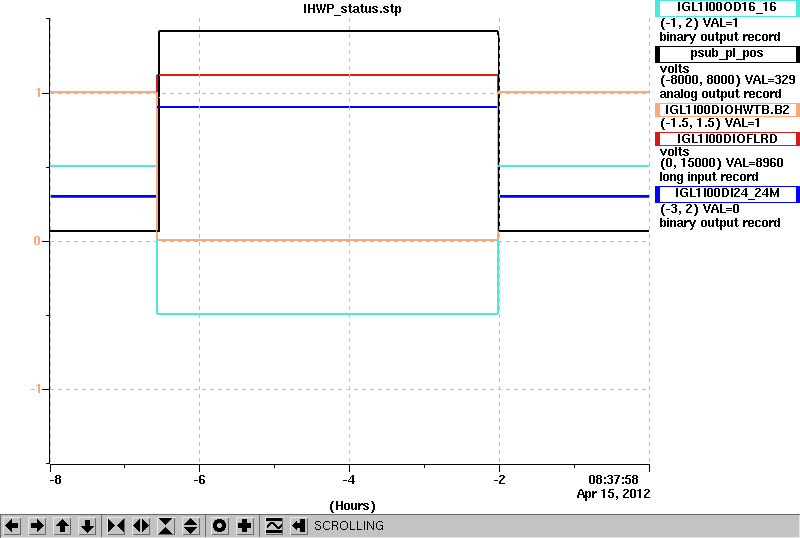Click the plus-sign toolbar icon
800x538 pixels.
click(245, 526)
